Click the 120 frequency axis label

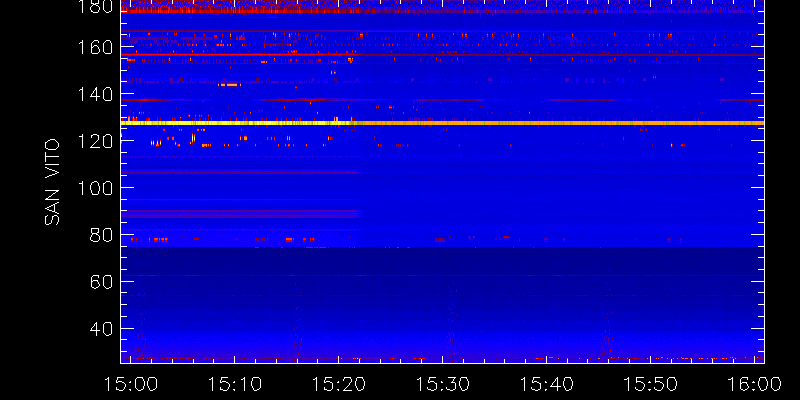point(95,142)
